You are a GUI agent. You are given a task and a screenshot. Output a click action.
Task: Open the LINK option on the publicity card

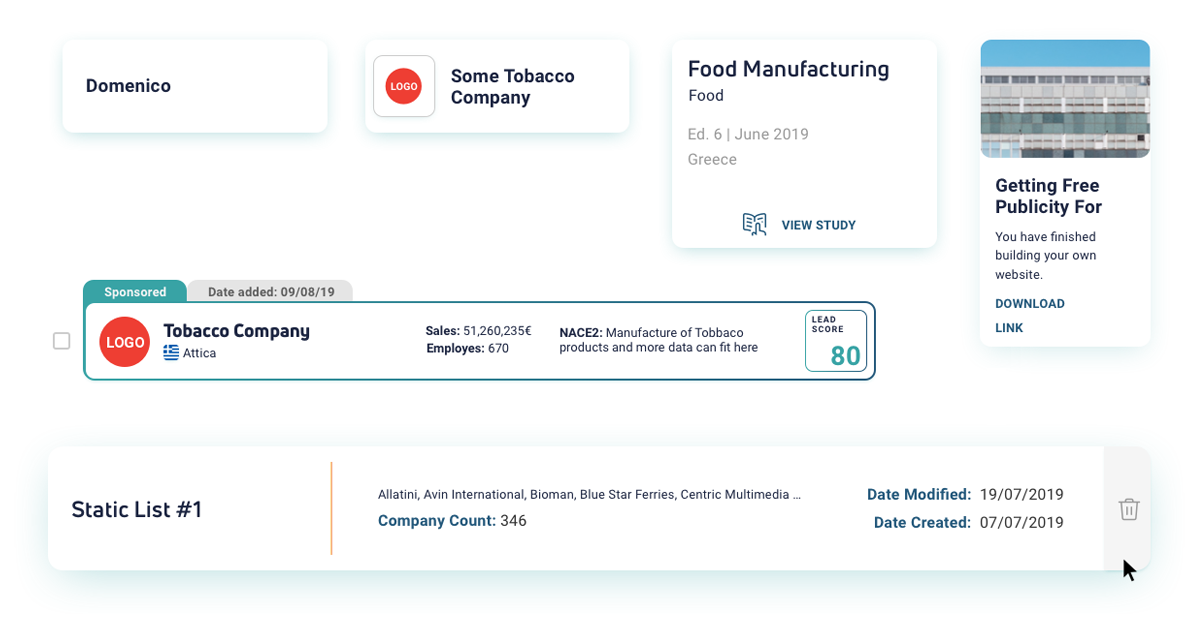1008,327
